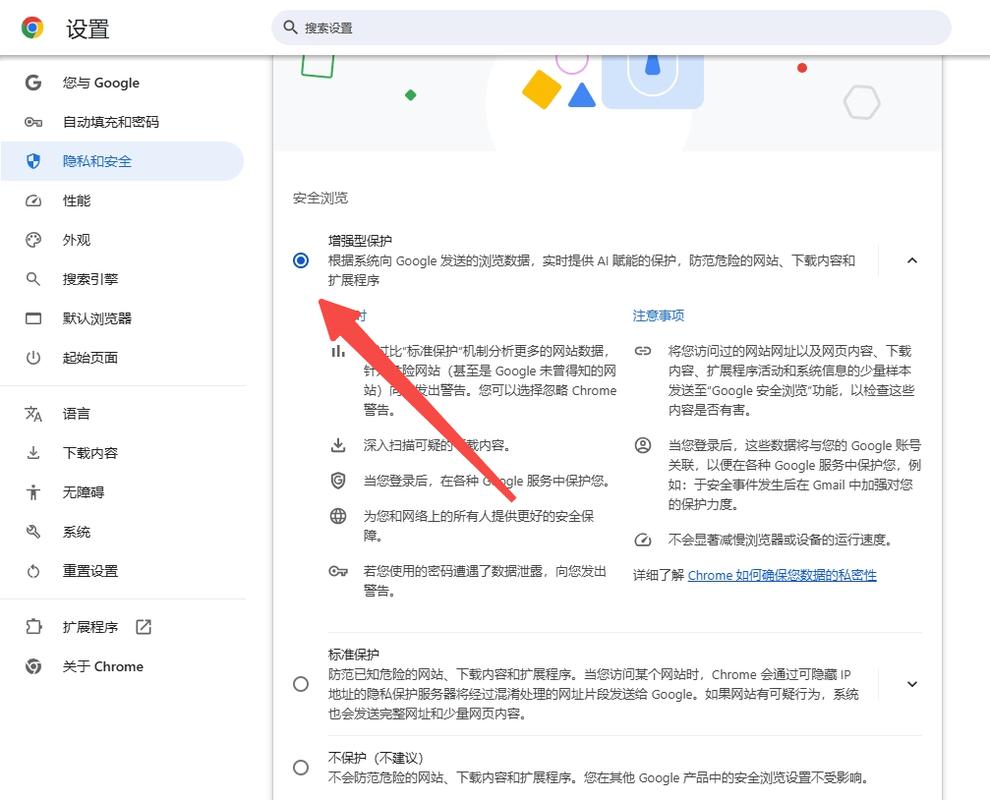This screenshot has height=800, width=990.
Task: Open 自动填充和密码 settings section
Action: pos(122,122)
